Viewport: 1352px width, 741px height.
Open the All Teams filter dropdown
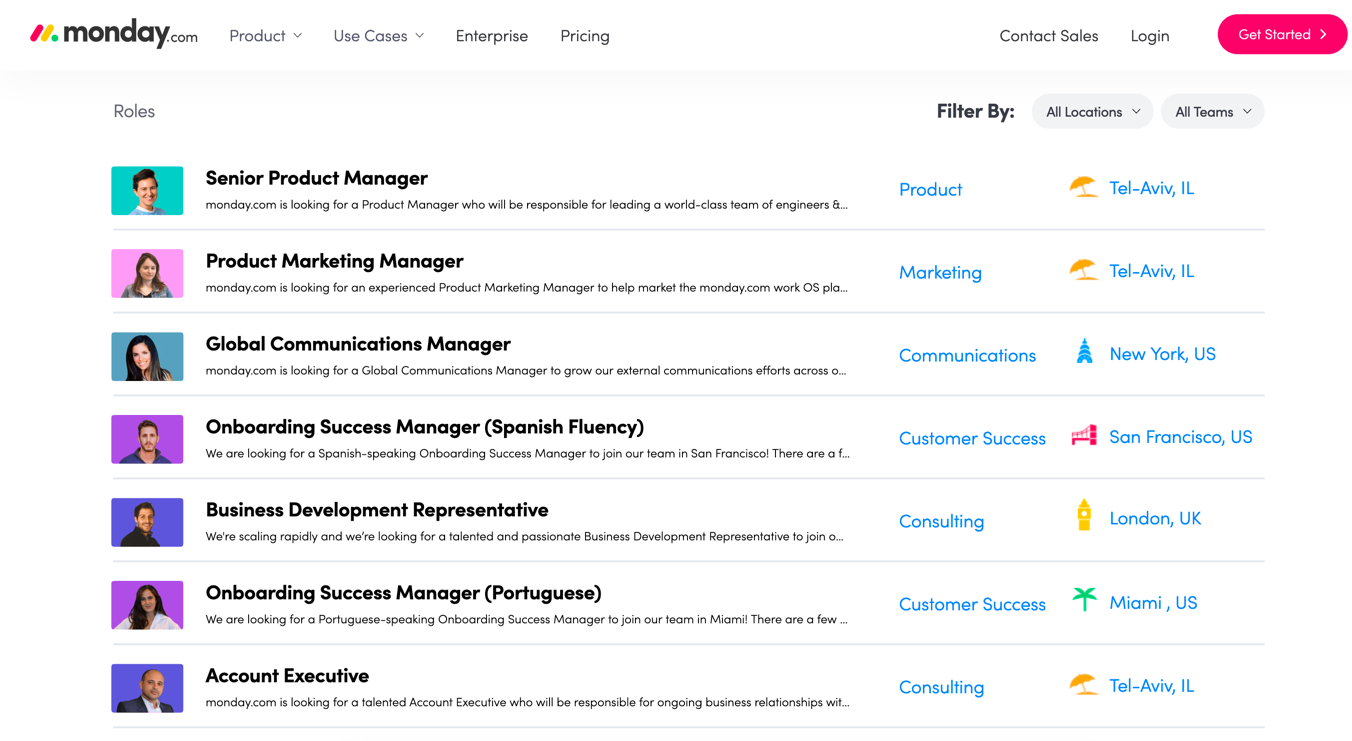(x=1212, y=112)
